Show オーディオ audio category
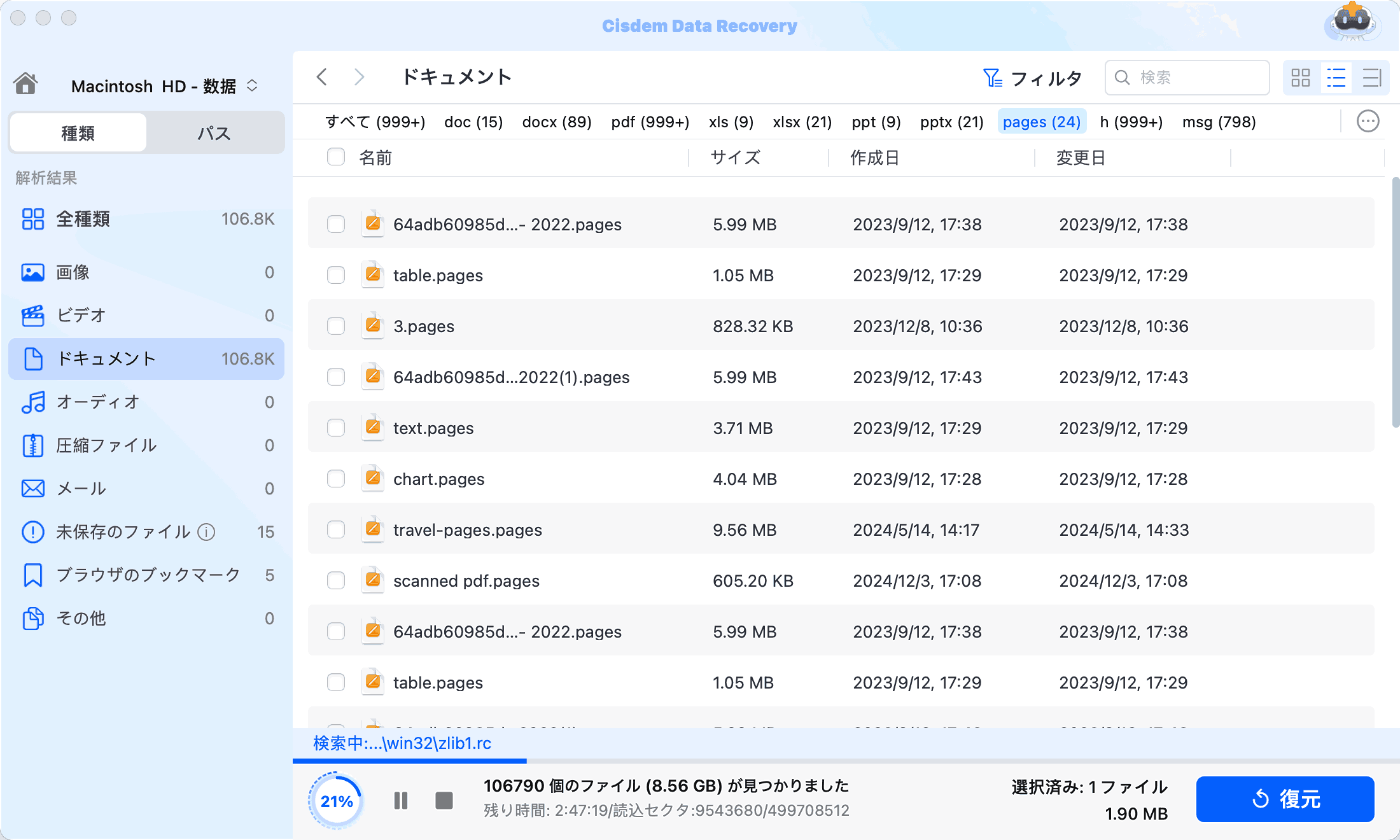Image resolution: width=1400 pixels, height=840 pixels. [146, 402]
